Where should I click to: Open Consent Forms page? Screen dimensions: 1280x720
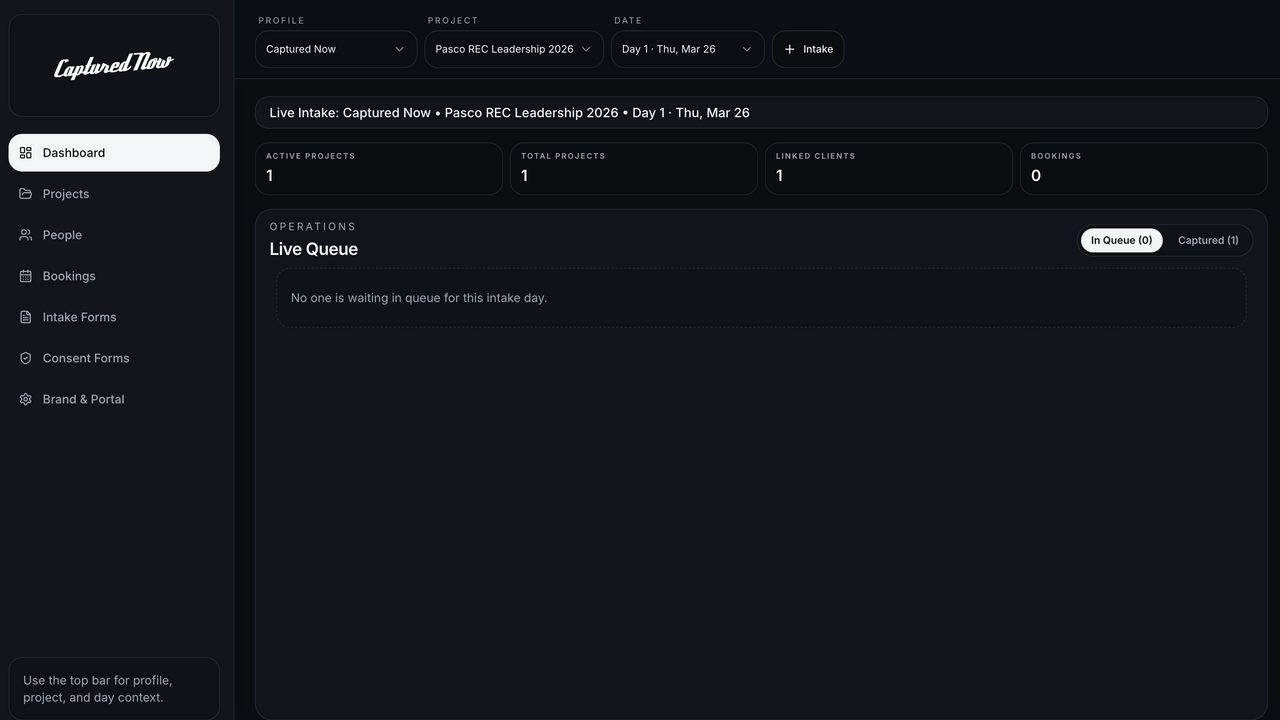(114, 358)
